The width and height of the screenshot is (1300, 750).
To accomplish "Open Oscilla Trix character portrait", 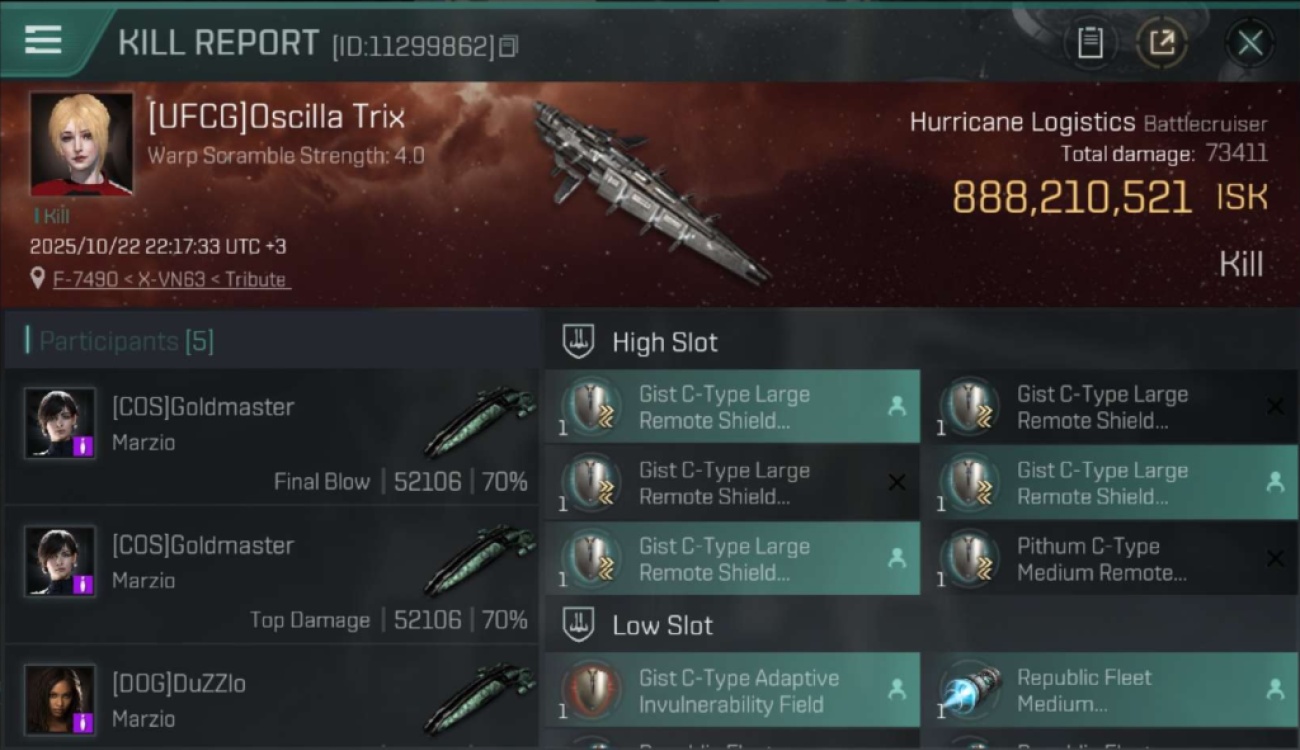I will click(x=81, y=145).
